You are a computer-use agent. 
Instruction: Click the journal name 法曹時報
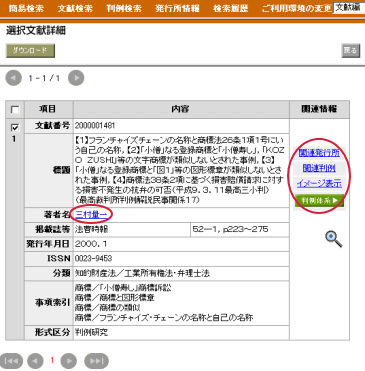point(91,229)
